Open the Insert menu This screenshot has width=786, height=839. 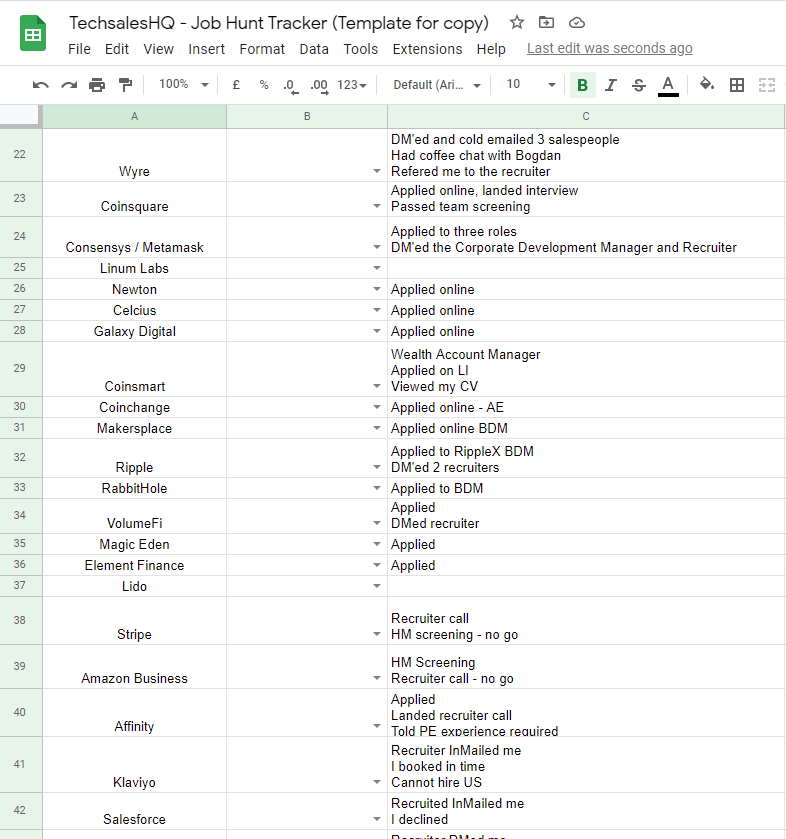[x=207, y=49]
